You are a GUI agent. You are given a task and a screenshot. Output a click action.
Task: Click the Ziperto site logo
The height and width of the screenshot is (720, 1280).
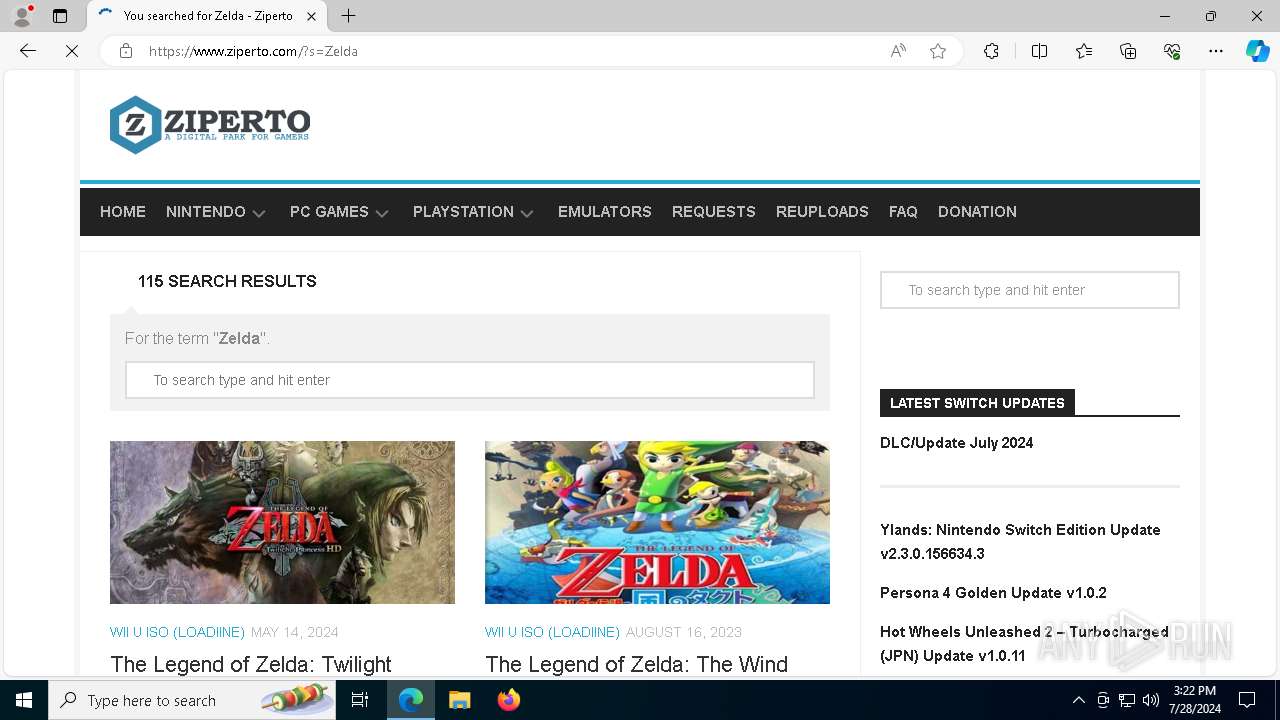[210, 125]
